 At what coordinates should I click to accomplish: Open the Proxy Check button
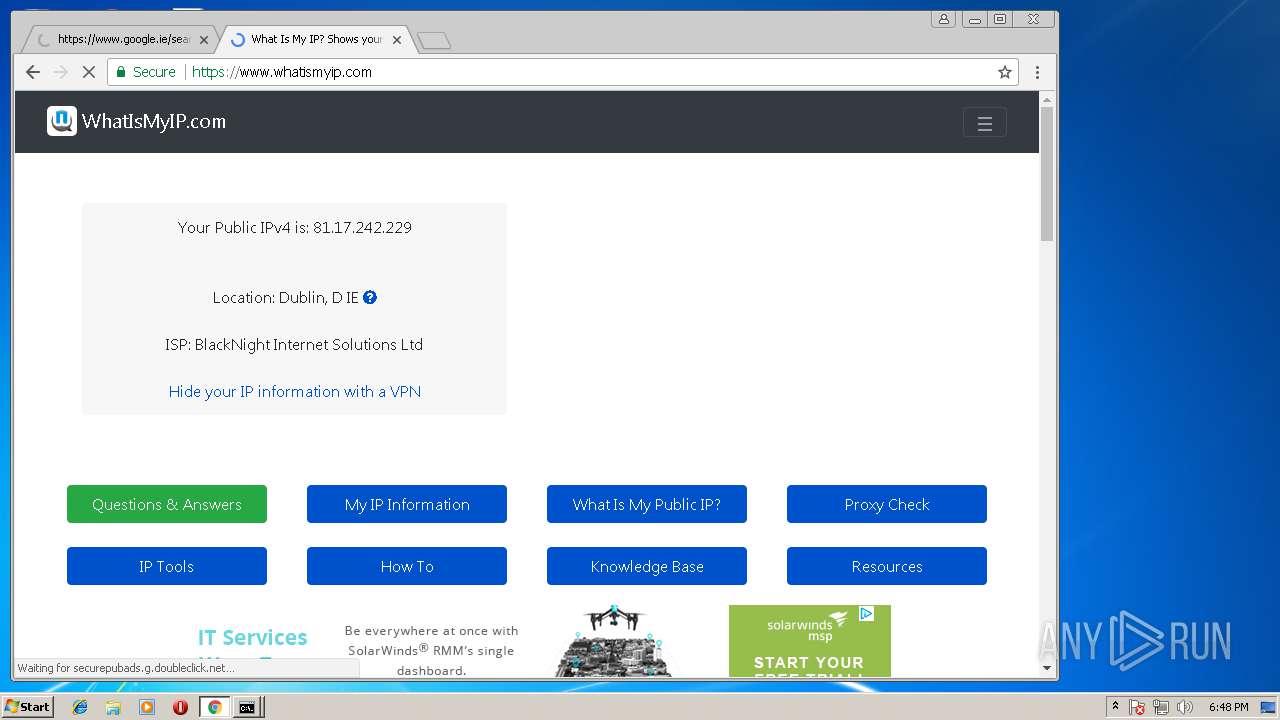click(x=887, y=504)
